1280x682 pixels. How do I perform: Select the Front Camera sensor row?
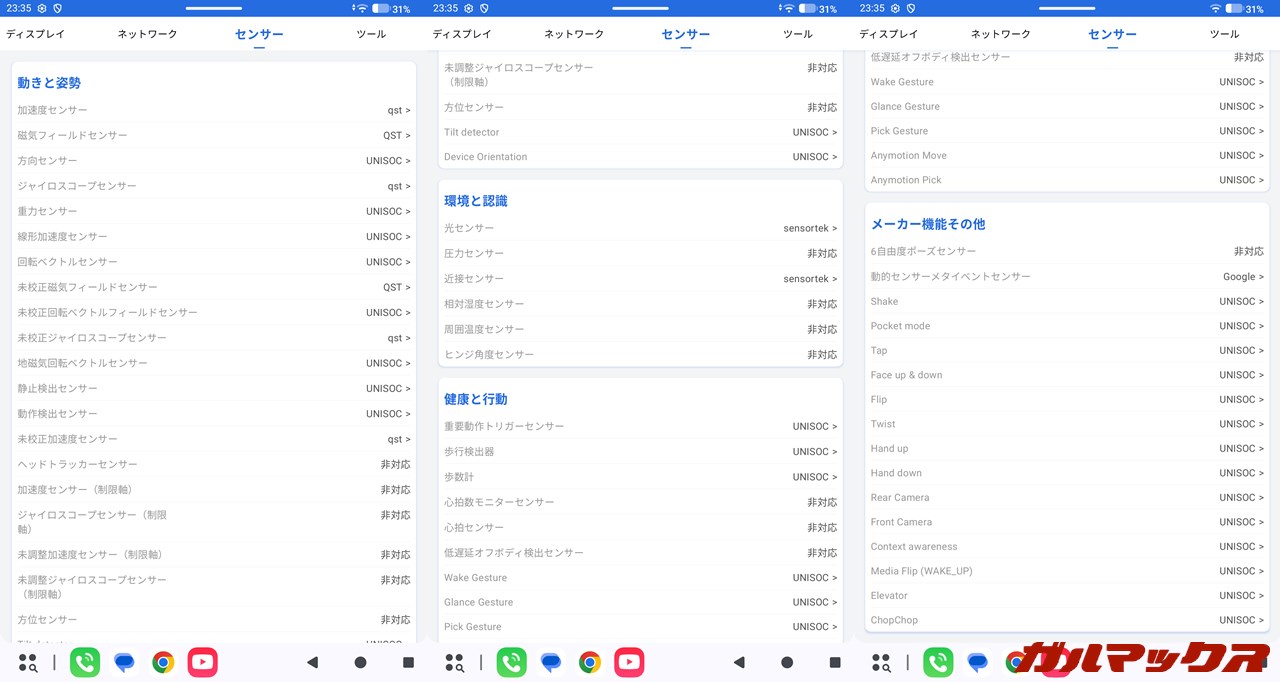pyautogui.click(x=1067, y=522)
